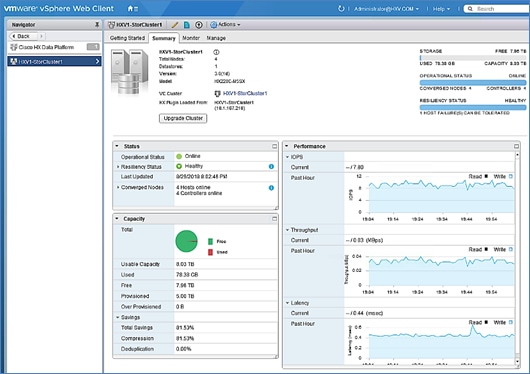Viewport: 530px width, 374px height.
Task: Maximize the Status panel icon
Action: pyautogui.click(x=274, y=146)
